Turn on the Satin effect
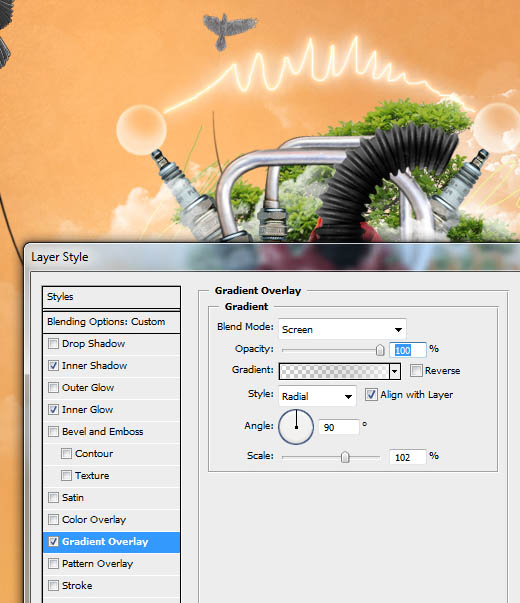520x603 pixels. click(53, 498)
